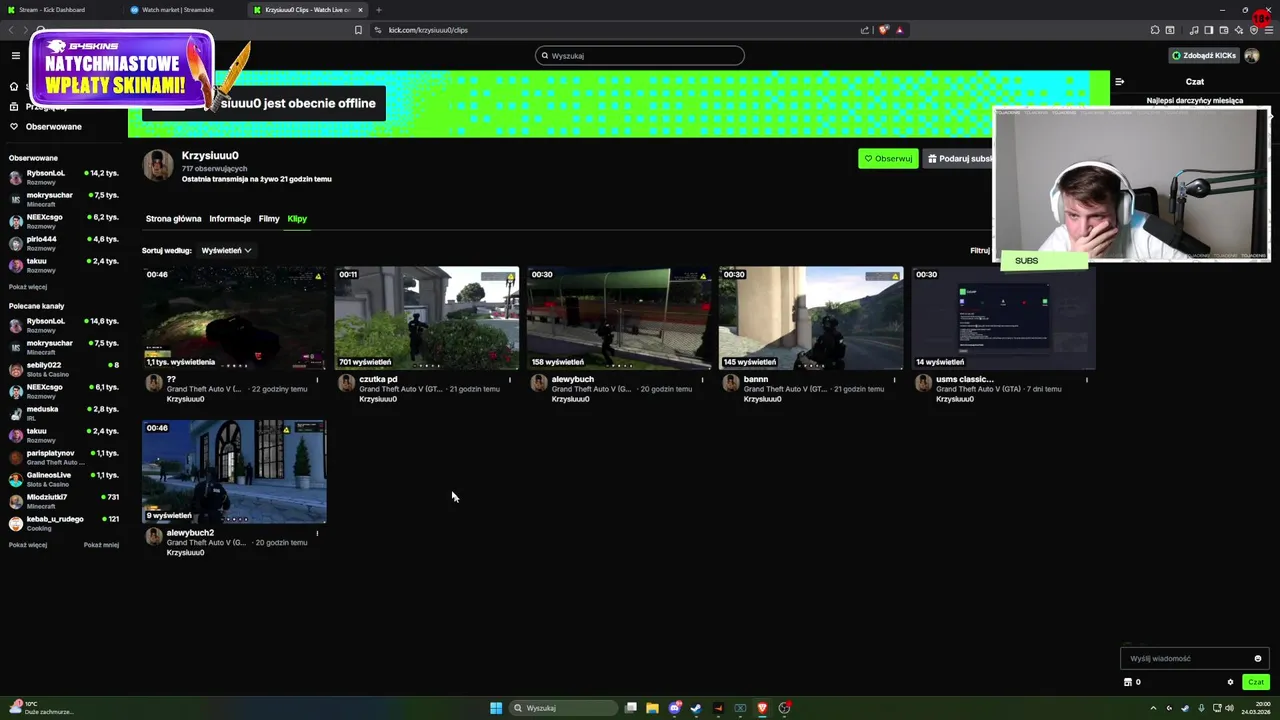1280x720 pixels.
Task: Select 'Strona główna' channel tab
Action: tap(173, 219)
